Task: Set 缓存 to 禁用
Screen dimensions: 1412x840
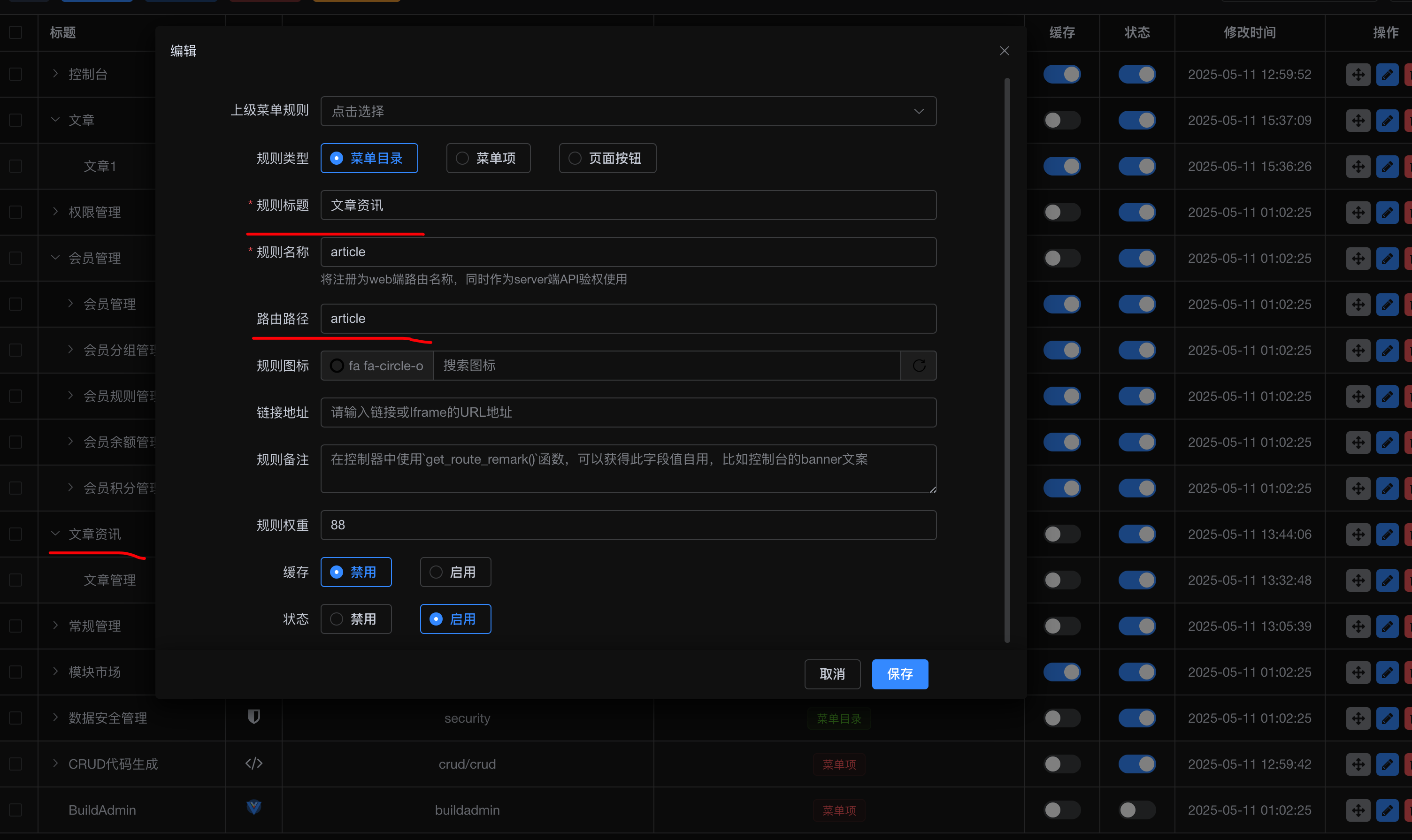Action: (356, 572)
